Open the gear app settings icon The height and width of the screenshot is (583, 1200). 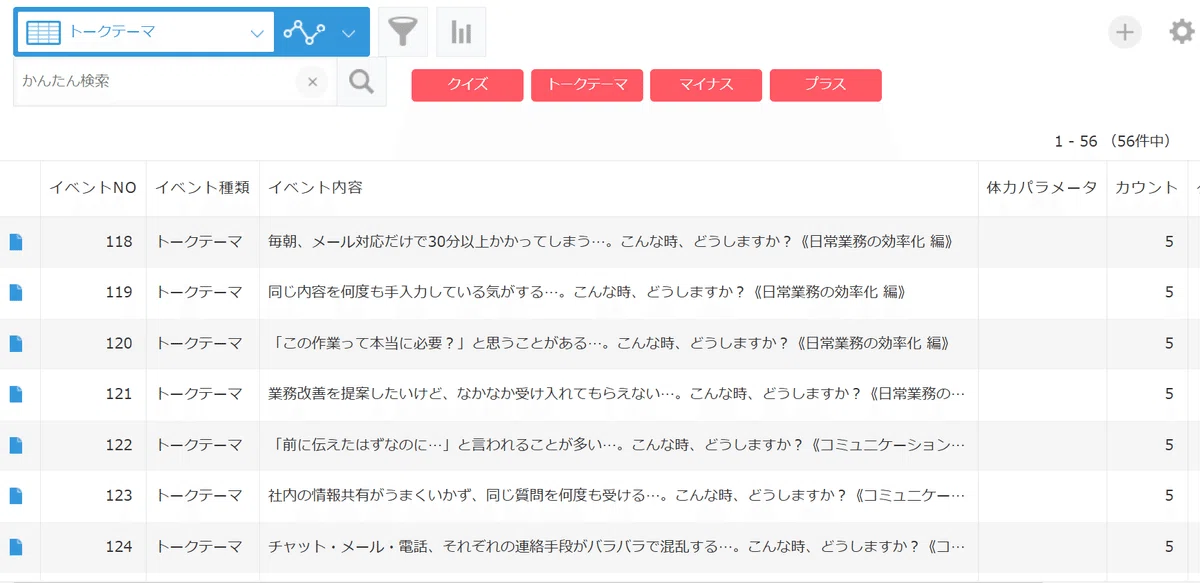point(1182,32)
